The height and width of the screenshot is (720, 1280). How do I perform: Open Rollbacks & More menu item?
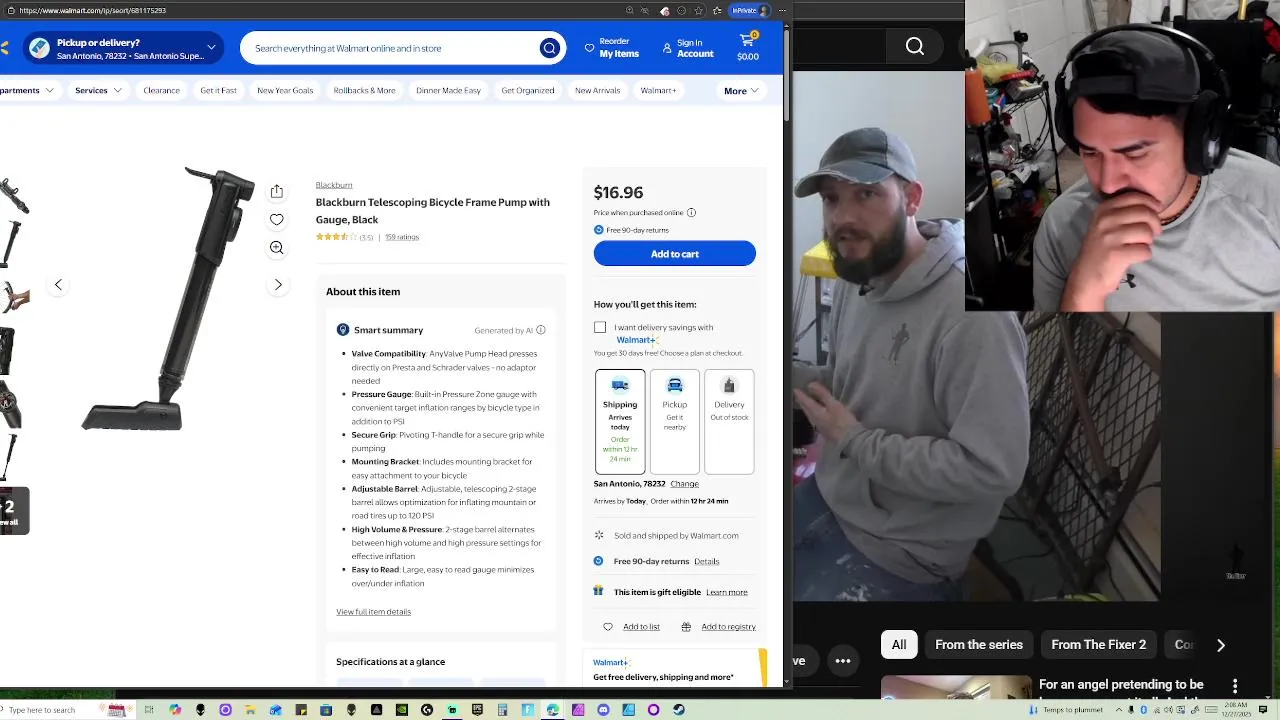364,90
